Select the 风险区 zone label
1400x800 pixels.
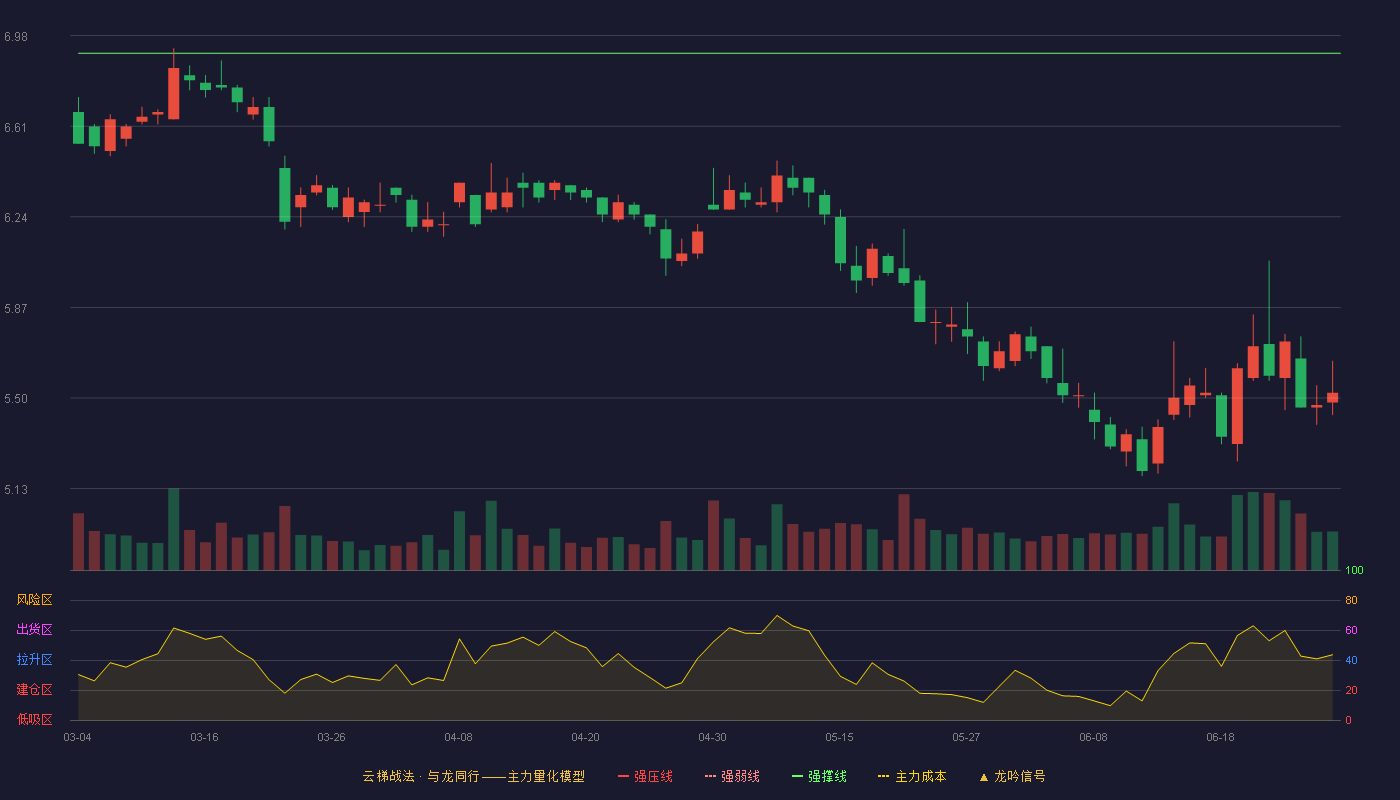coord(34,600)
